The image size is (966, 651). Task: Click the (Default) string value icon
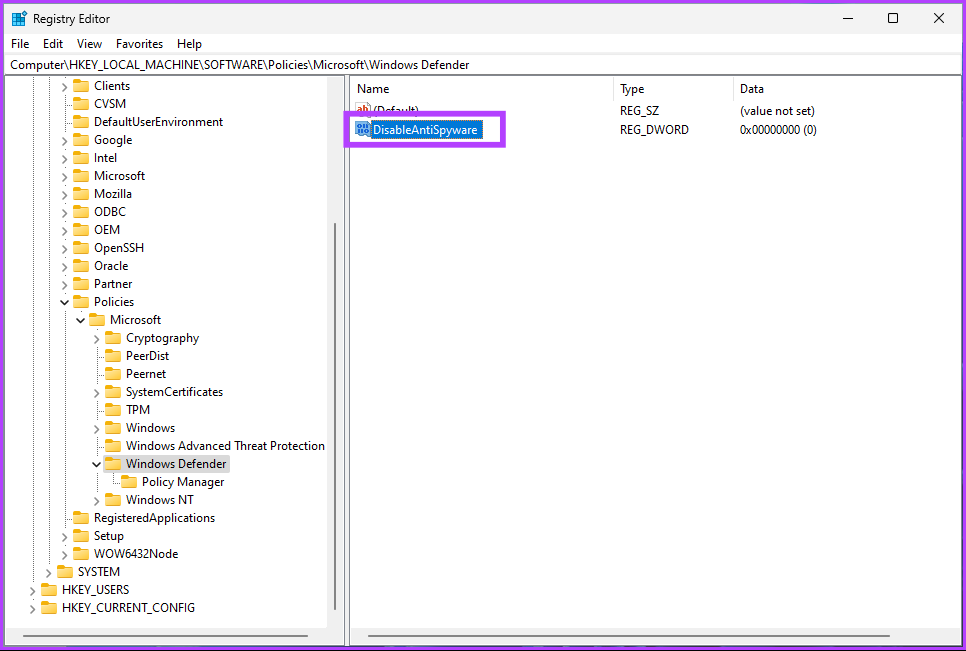click(362, 110)
